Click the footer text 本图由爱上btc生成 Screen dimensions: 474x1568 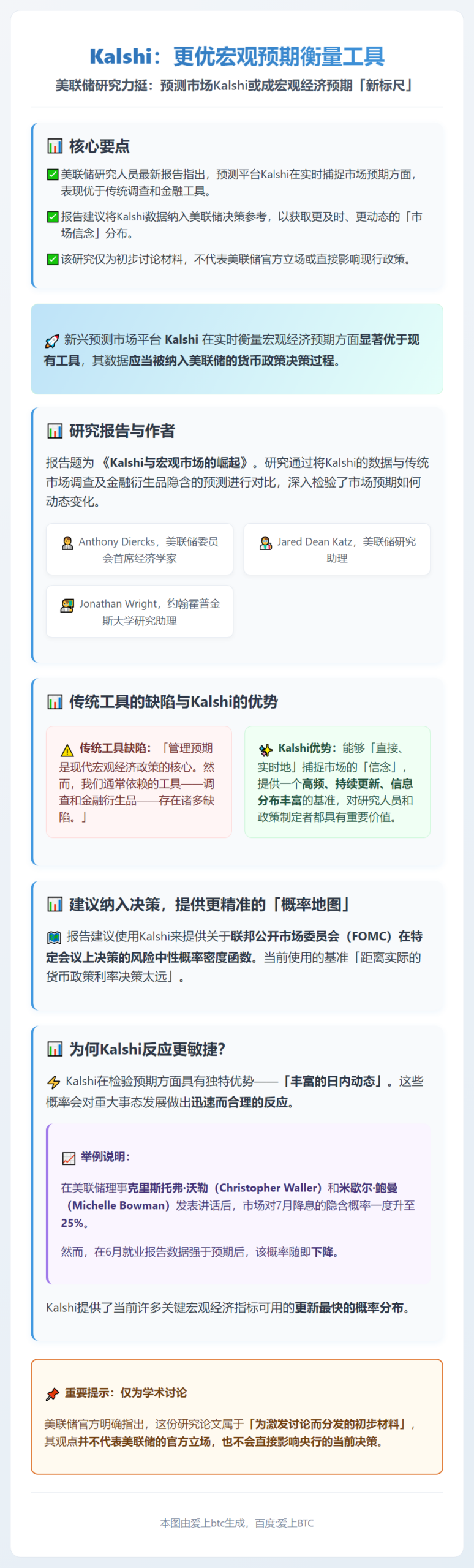click(203, 1523)
